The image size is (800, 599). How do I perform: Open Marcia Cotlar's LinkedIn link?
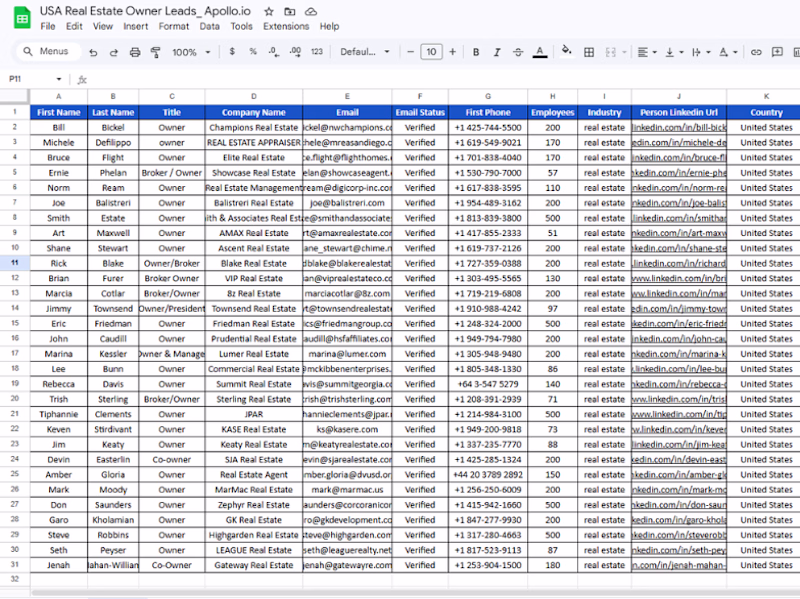679,294
